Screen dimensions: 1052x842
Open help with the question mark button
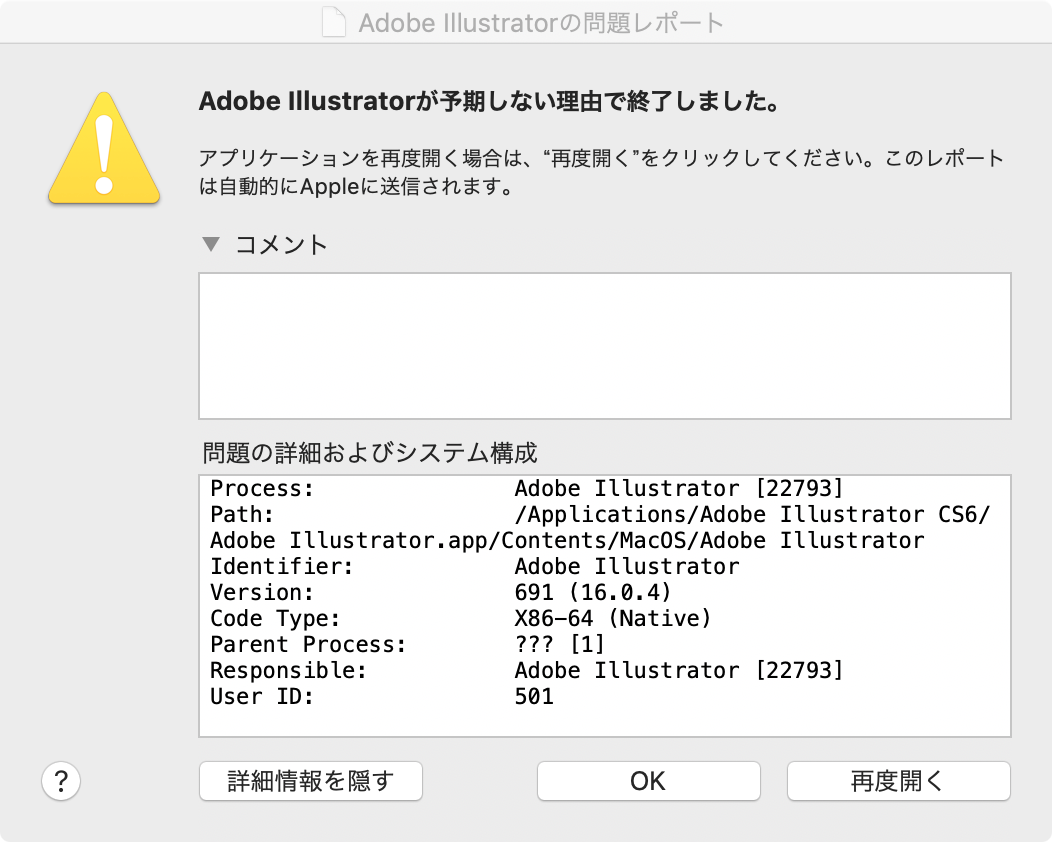point(61,781)
